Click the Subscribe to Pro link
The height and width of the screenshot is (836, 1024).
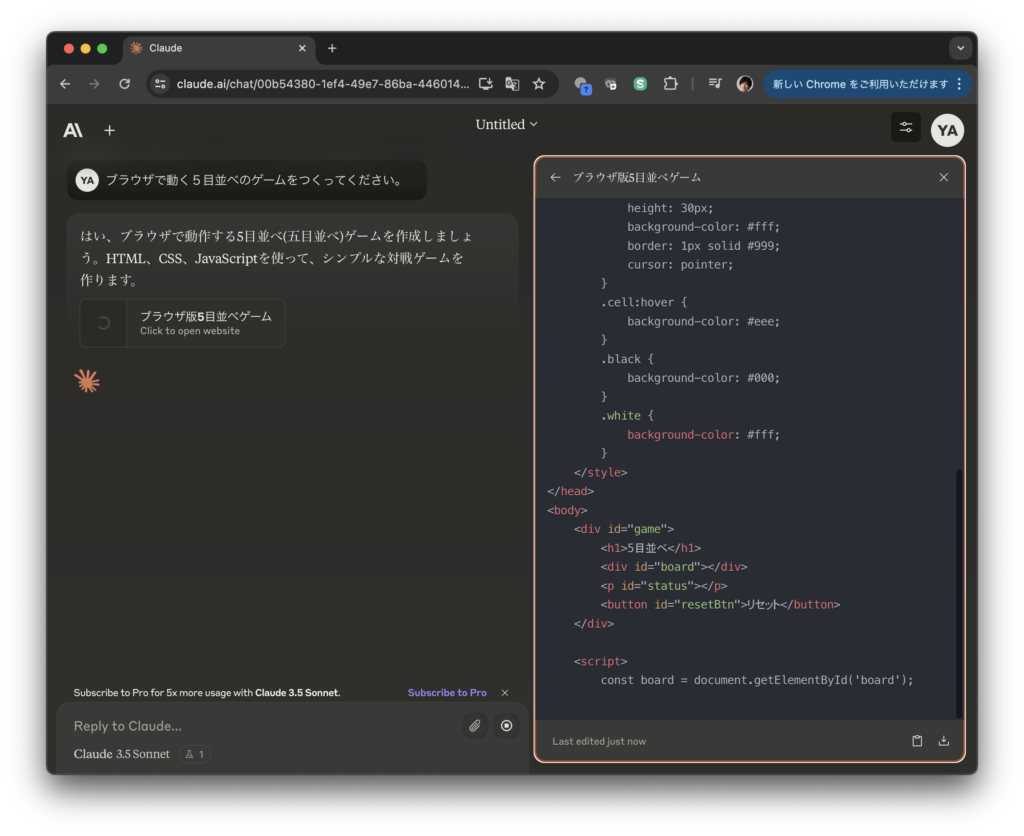[447, 693]
